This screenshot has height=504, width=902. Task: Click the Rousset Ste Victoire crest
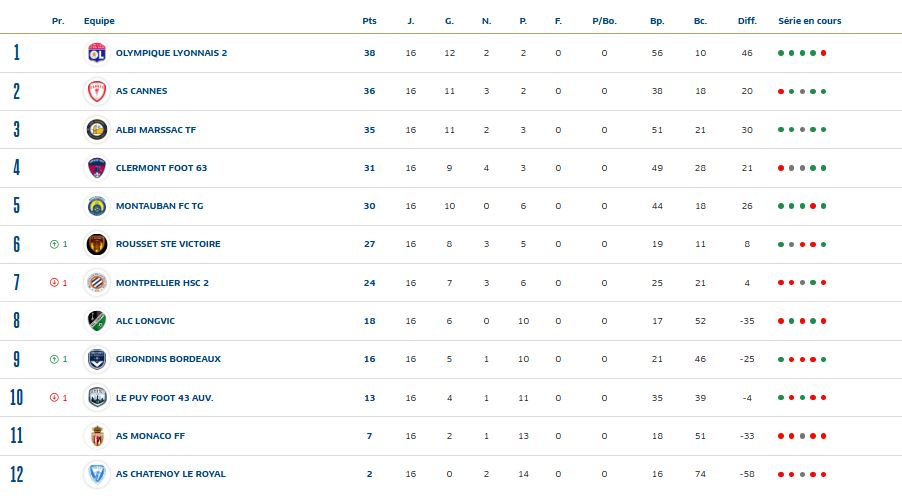pos(97,244)
